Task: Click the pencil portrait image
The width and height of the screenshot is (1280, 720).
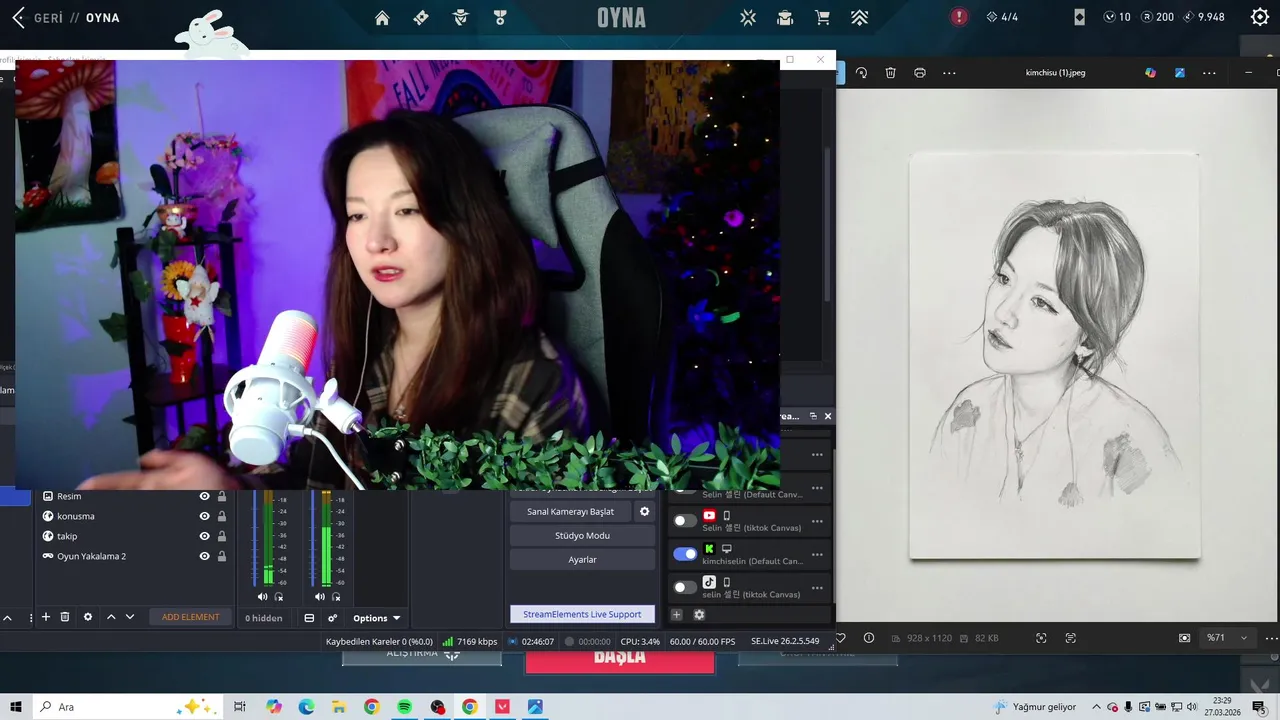Action: tap(1054, 355)
